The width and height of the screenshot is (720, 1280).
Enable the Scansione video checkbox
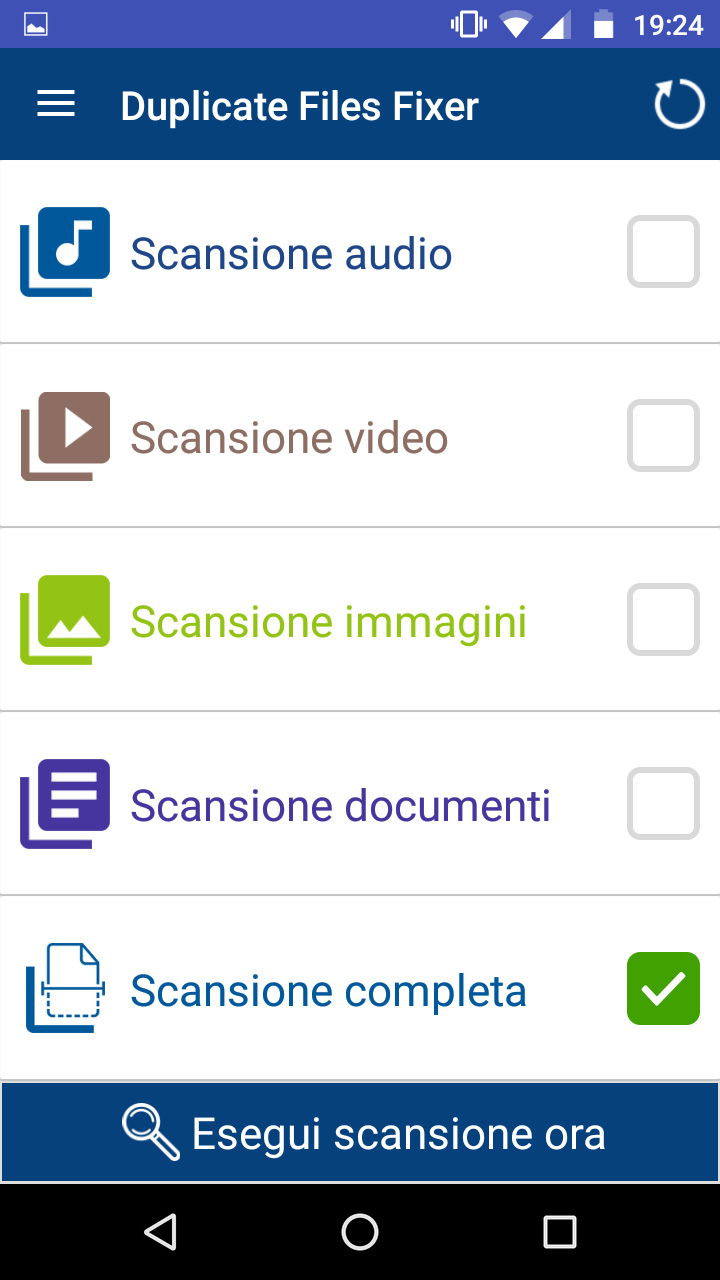pos(663,436)
